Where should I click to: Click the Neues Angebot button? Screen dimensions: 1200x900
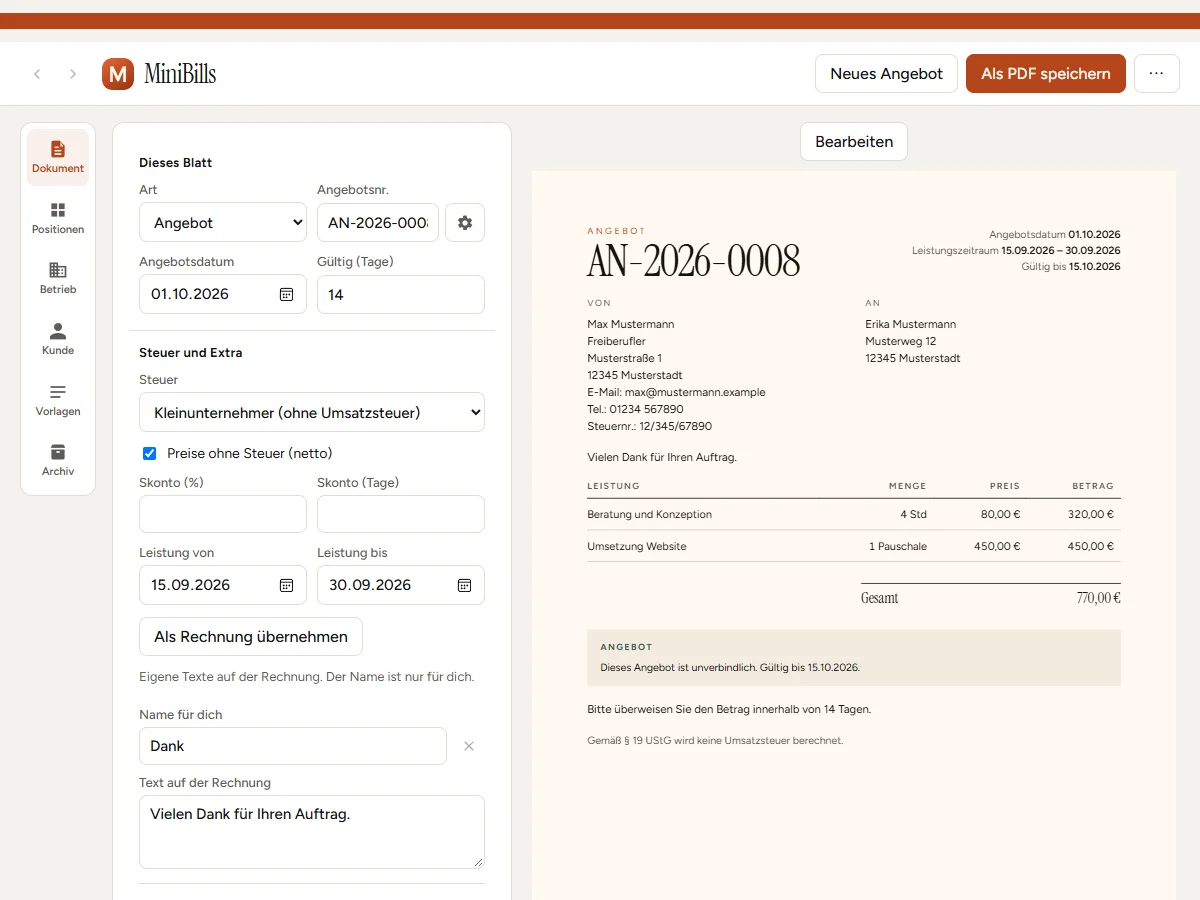(887, 74)
